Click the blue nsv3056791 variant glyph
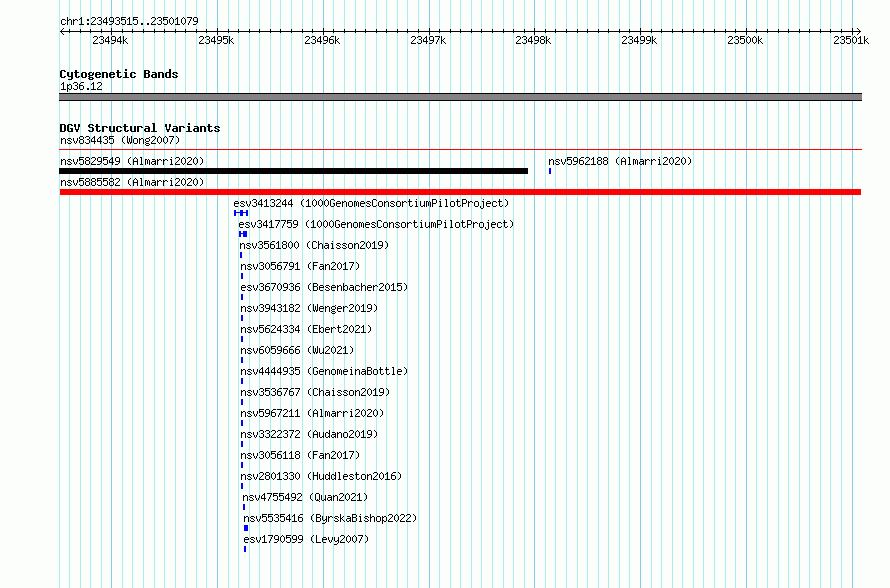The height and width of the screenshot is (588, 890). [x=242, y=276]
